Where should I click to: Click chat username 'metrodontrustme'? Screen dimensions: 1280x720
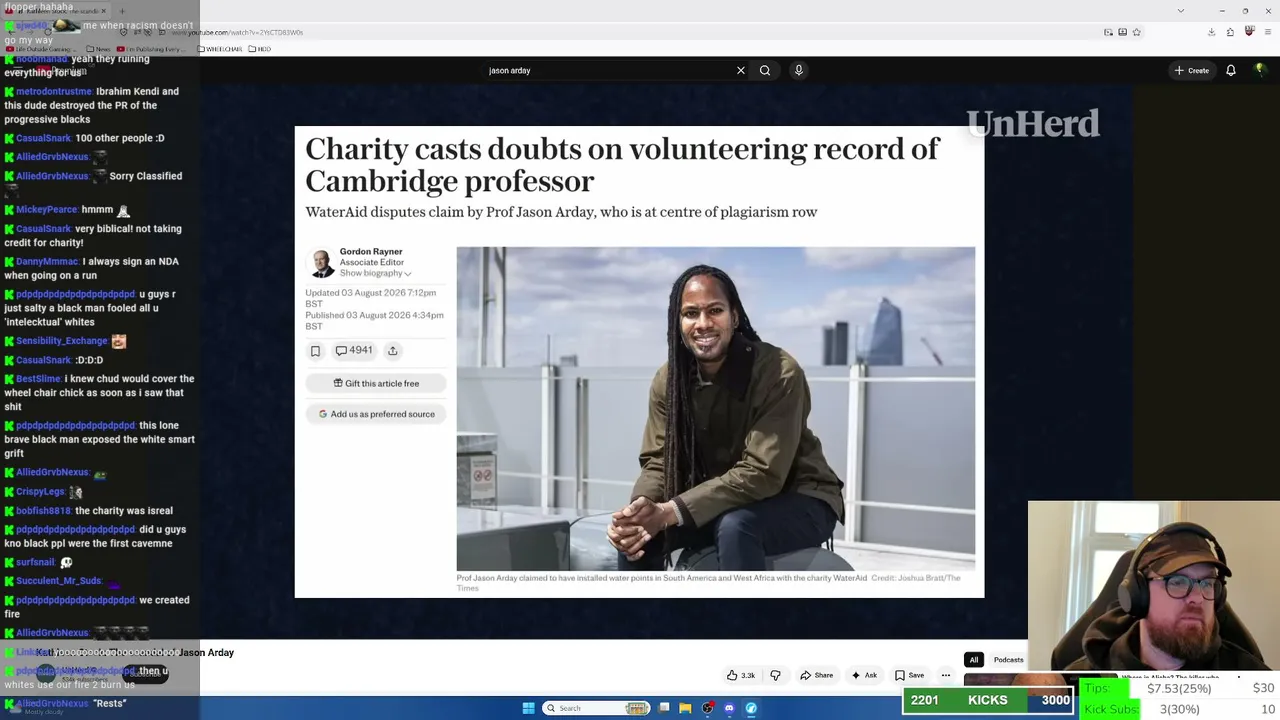click(54, 91)
